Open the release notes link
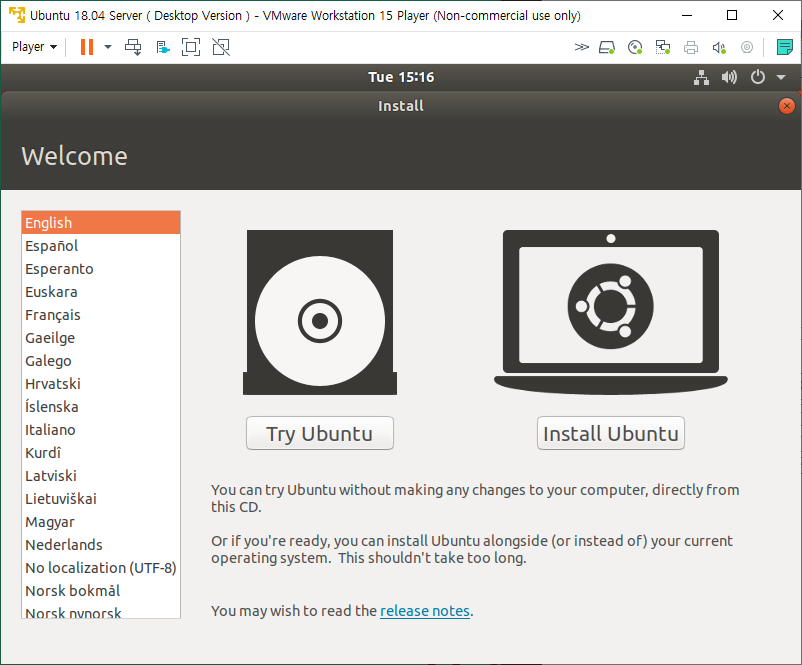Viewport: 802px width, 665px height. click(425, 611)
